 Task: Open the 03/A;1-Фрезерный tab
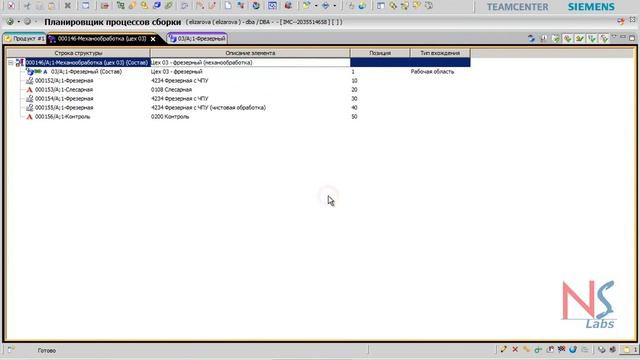coord(198,39)
